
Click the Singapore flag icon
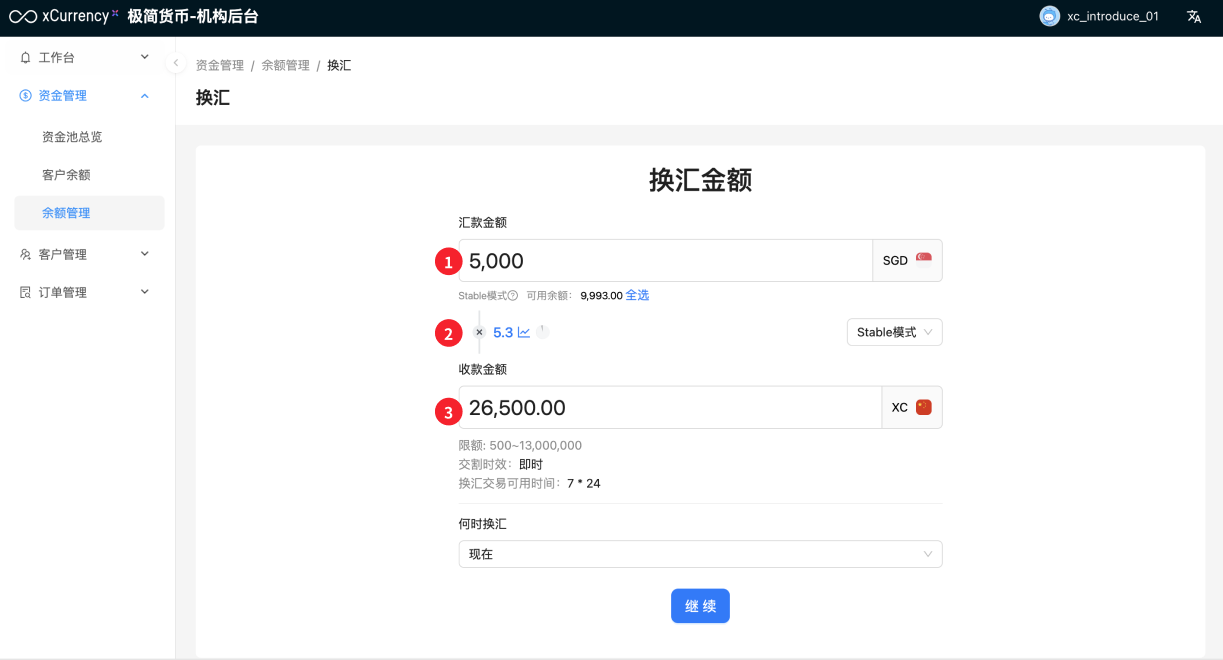coord(924,260)
